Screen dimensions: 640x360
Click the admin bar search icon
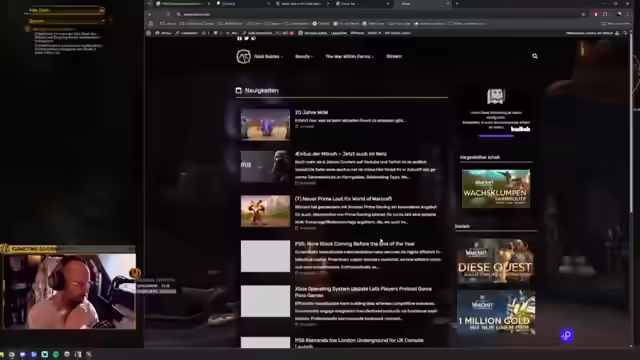pyautogui.click(x=625, y=33)
